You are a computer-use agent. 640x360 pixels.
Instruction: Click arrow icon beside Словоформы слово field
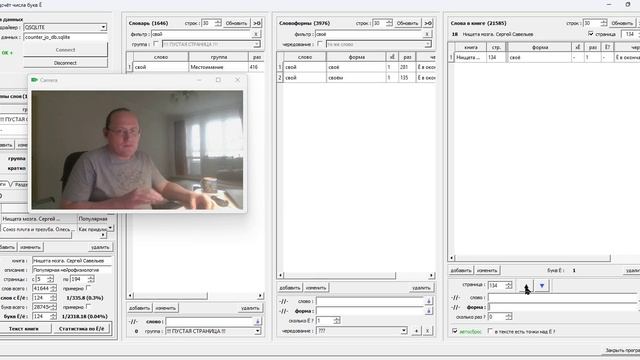(x=429, y=301)
